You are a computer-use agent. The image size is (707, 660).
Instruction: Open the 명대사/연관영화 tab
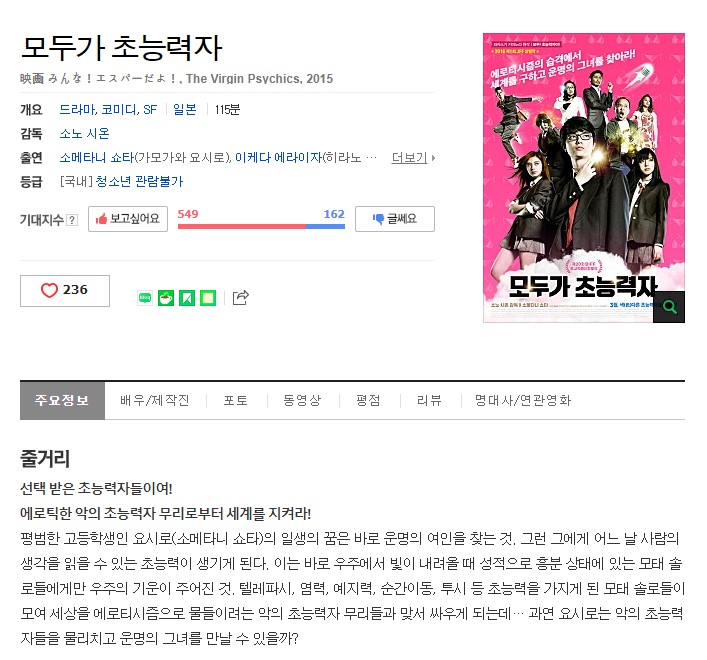pyautogui.click(x=523, y=400)
